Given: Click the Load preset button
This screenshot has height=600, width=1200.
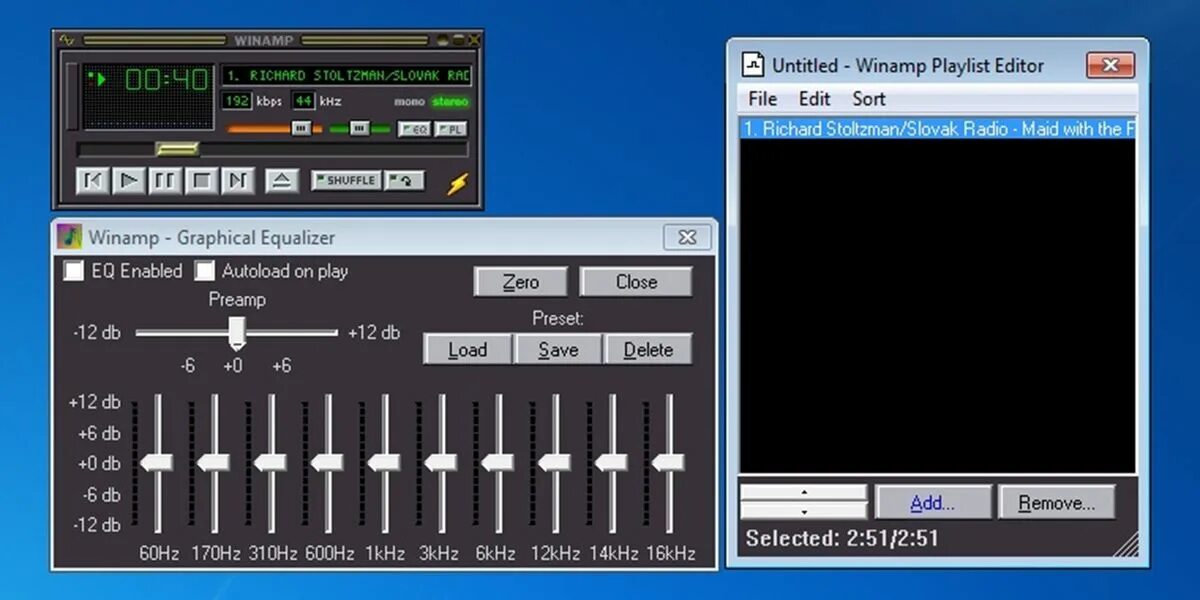Looking at the screenshot, I should pos(467,350).
